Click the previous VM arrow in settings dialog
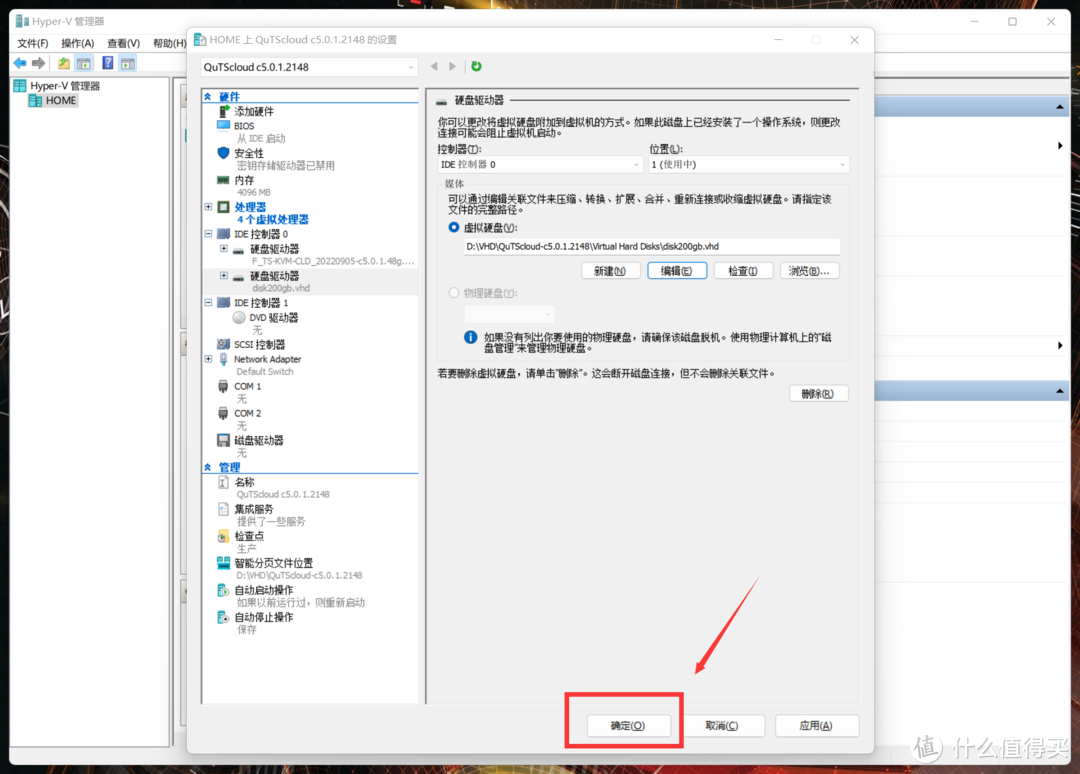Screen dimensions: 1080x774 pyautogui.click(x=434, y=66)
